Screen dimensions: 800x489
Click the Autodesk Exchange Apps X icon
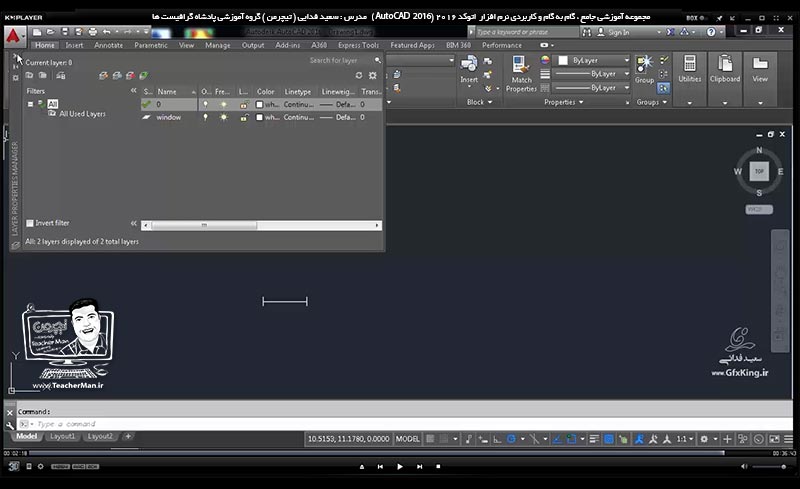pyautogui.click(x=670, y=32)
